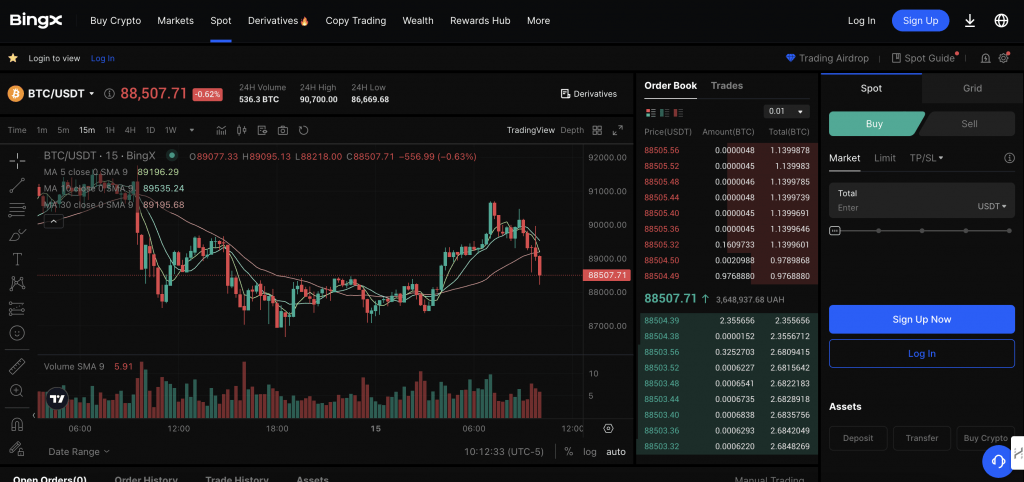Toggle lock all drawing tools

(x=18, y=449)
